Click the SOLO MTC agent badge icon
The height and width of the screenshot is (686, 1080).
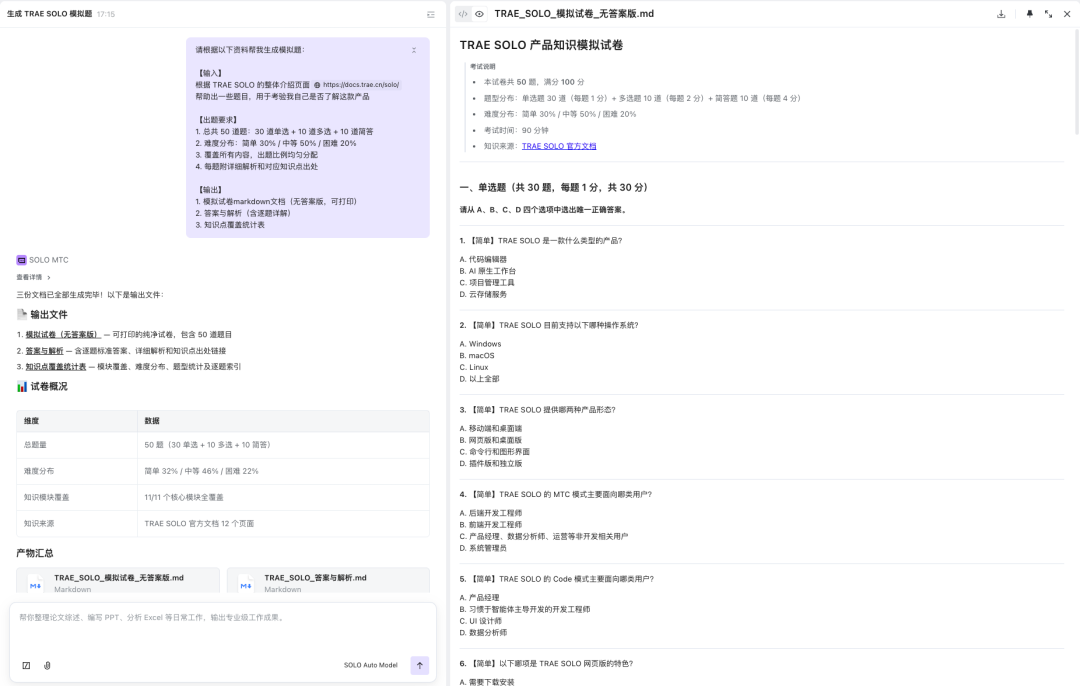[21, 259]
